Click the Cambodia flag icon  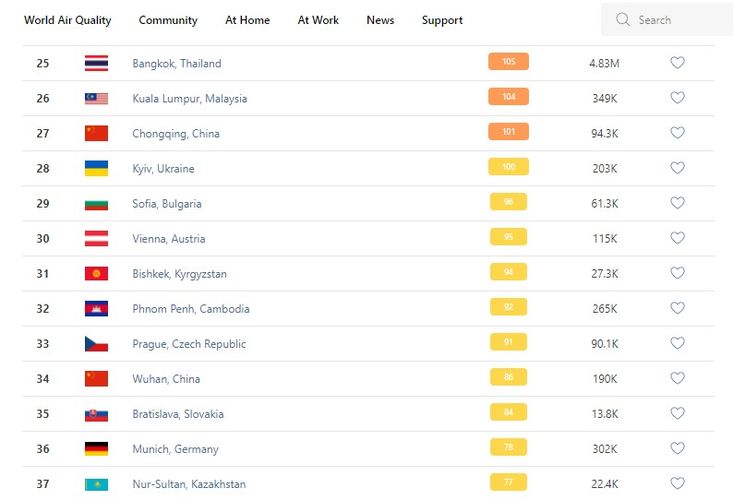(96, 309)
